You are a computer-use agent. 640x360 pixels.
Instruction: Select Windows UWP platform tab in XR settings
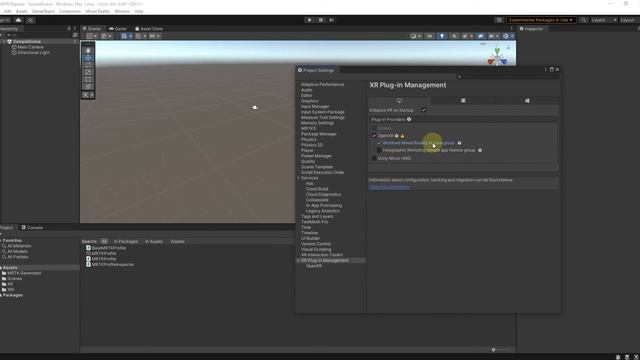527,100
